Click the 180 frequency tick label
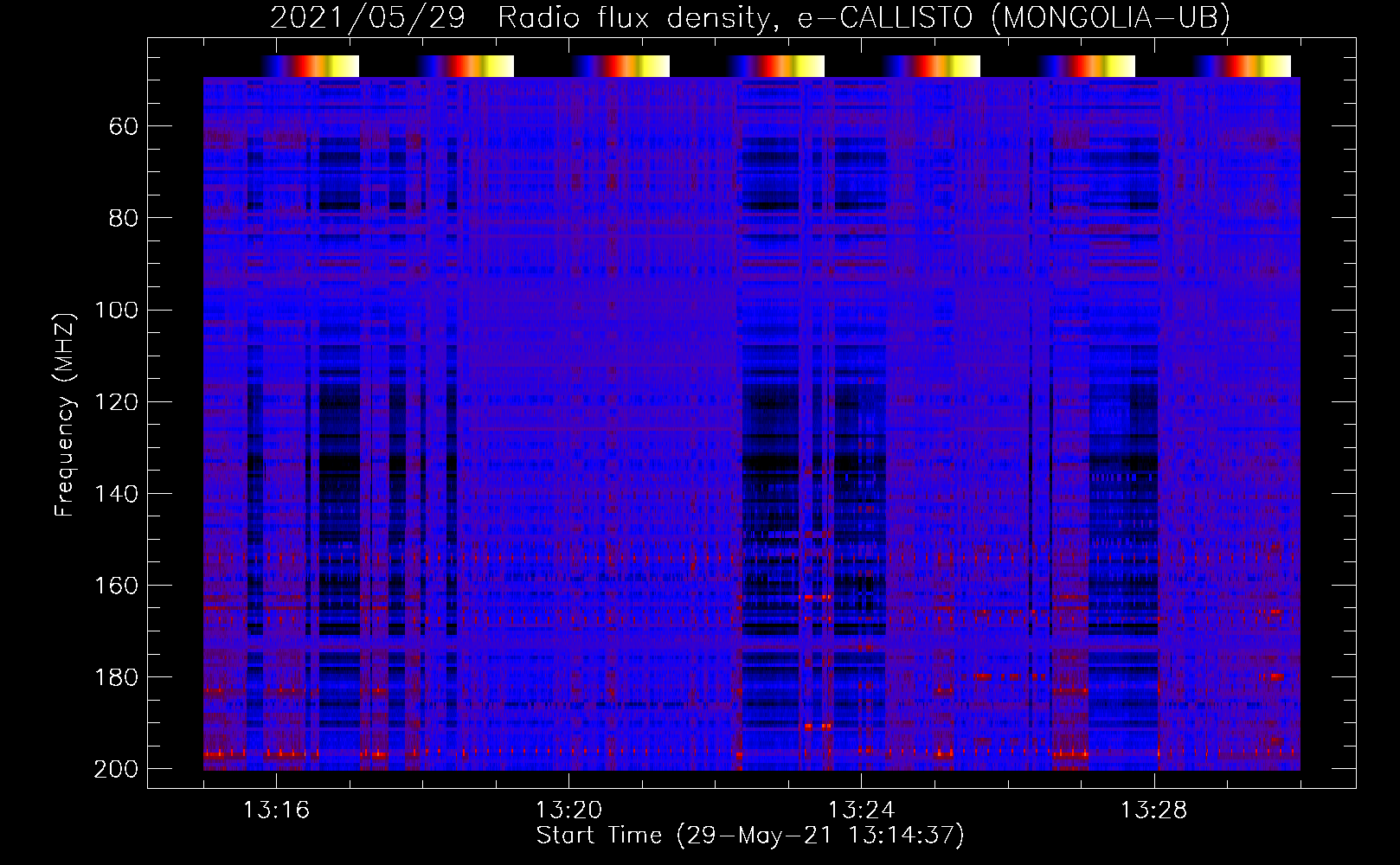This screenshot has width=1400, height=865. [x=116, y=676]
